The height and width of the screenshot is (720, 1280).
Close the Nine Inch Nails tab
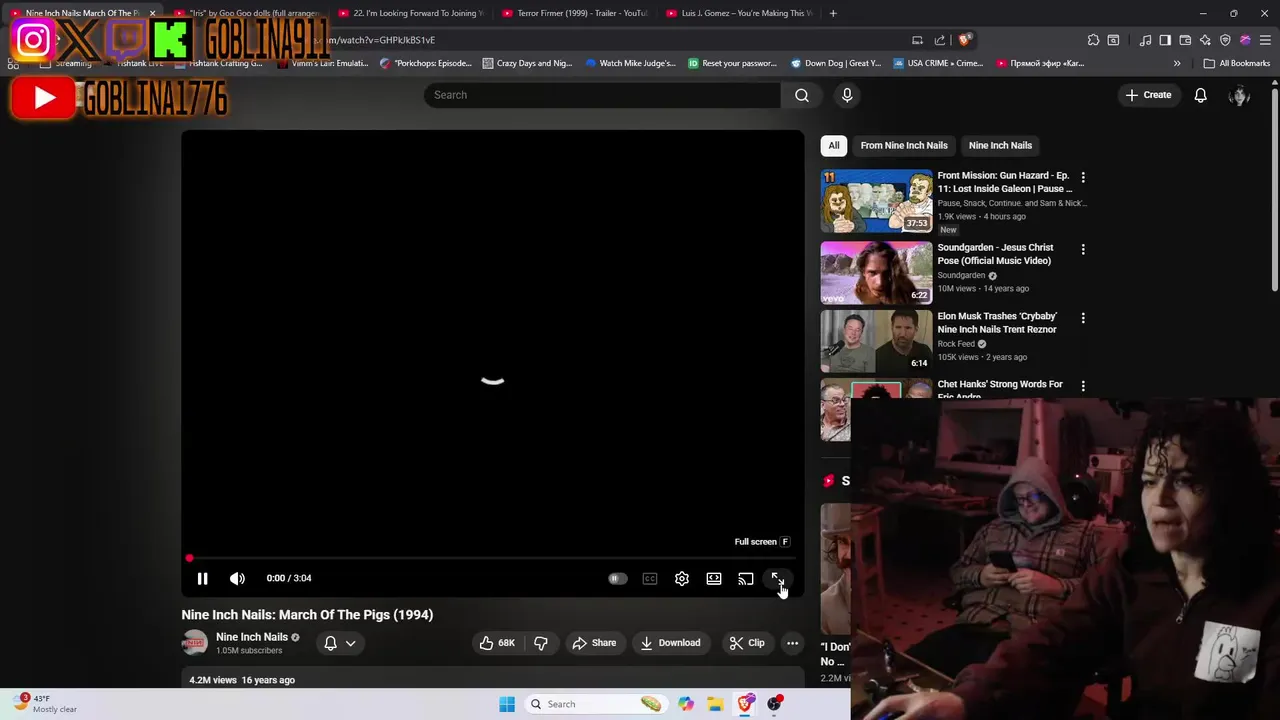152,13
